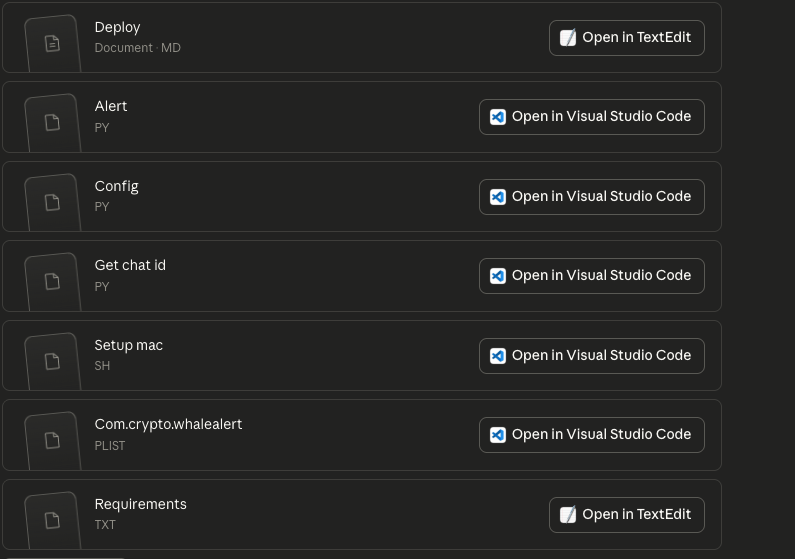This screenshot has height=559, width=795.
Task: Click the Alert PY file icon
Action: (x=52, y=122)
